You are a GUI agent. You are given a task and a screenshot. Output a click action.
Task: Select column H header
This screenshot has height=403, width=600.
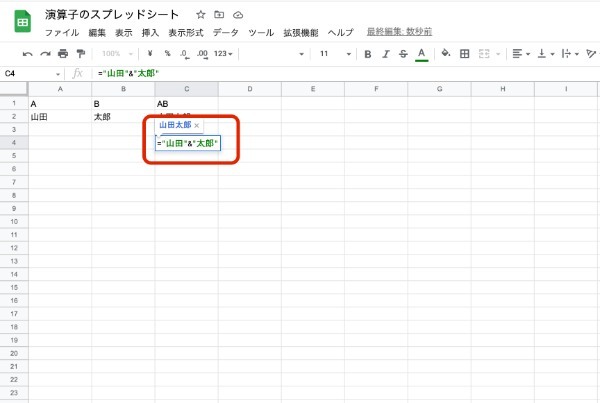(502, 89)
